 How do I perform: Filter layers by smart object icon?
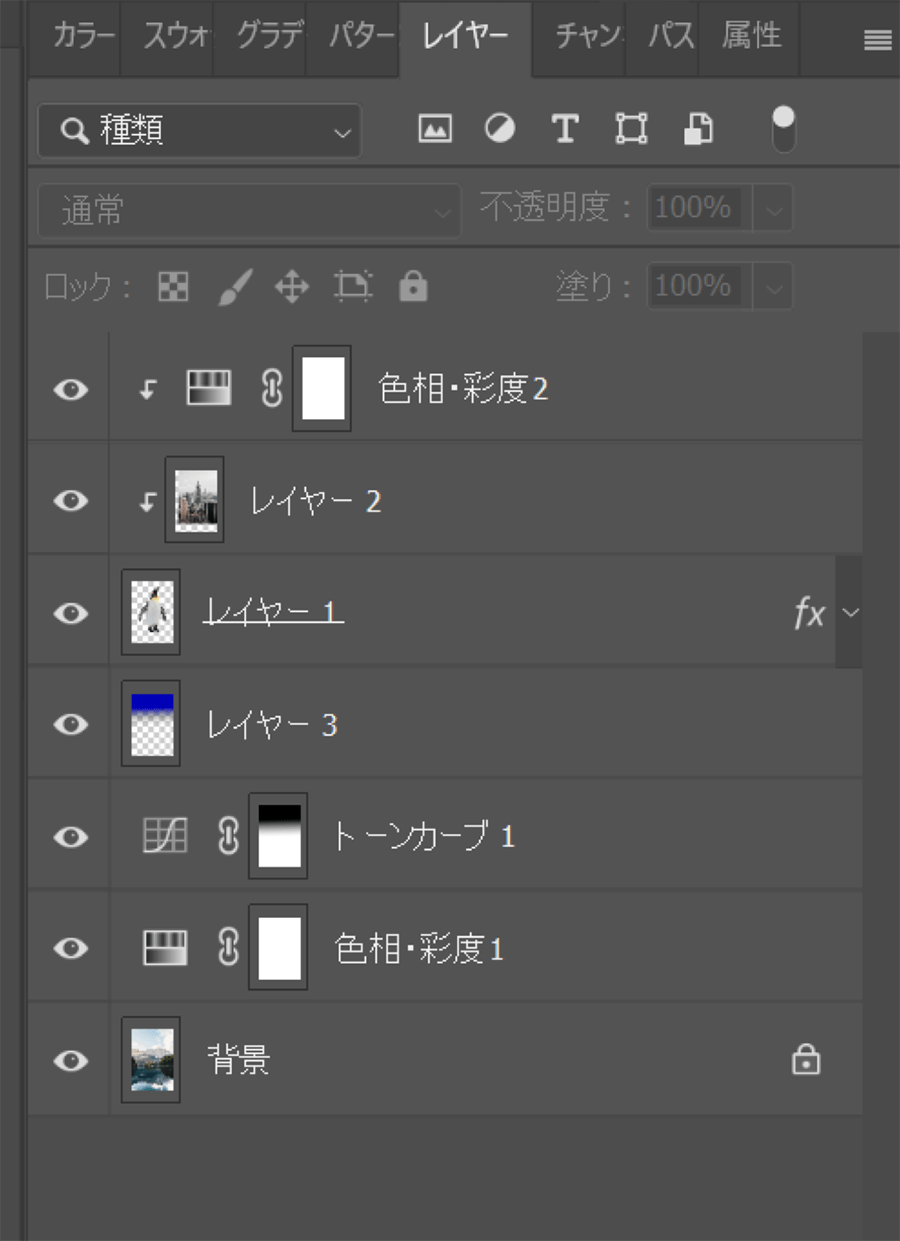coord(698,129)
